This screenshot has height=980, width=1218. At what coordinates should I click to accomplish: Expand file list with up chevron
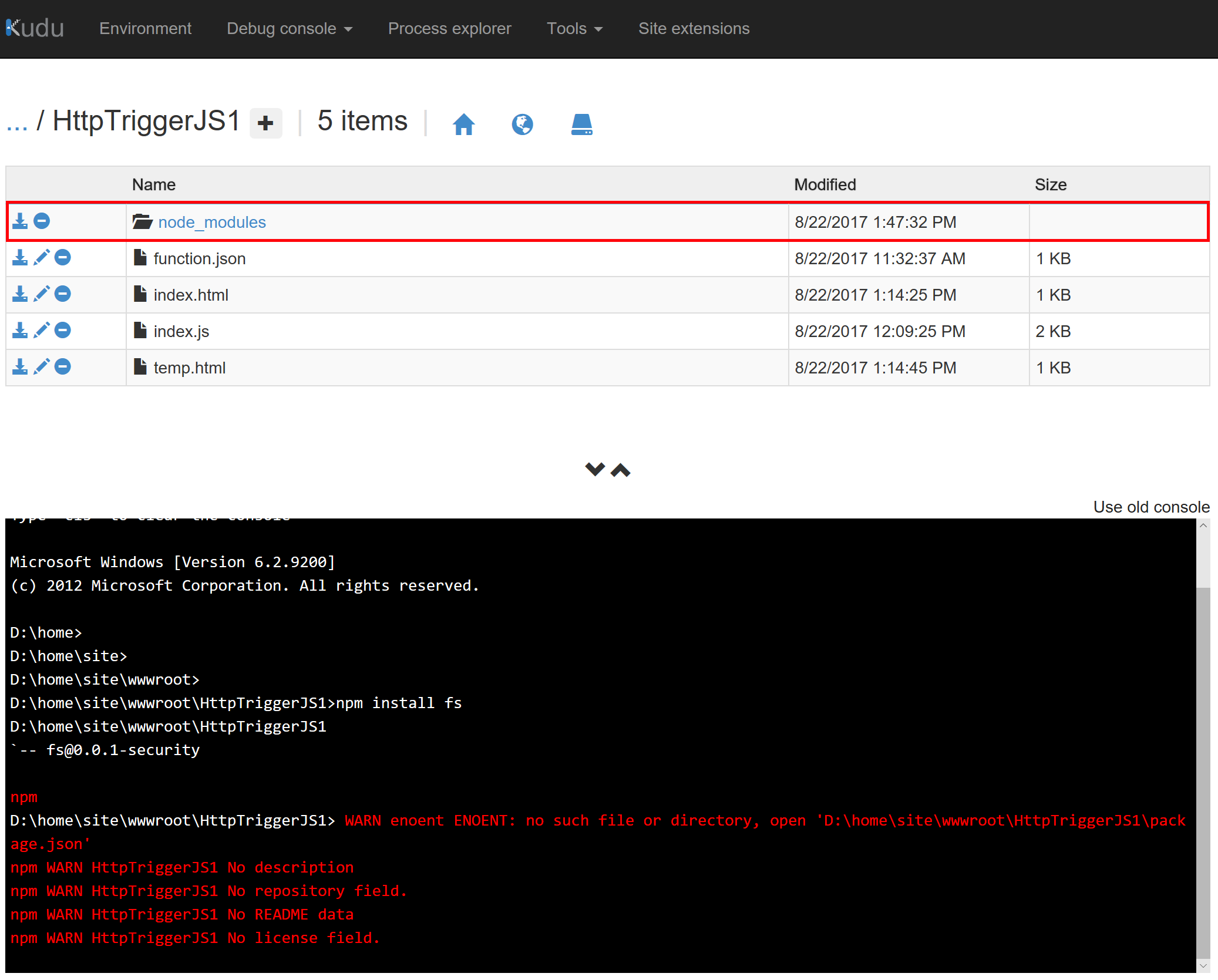point(620,469)
